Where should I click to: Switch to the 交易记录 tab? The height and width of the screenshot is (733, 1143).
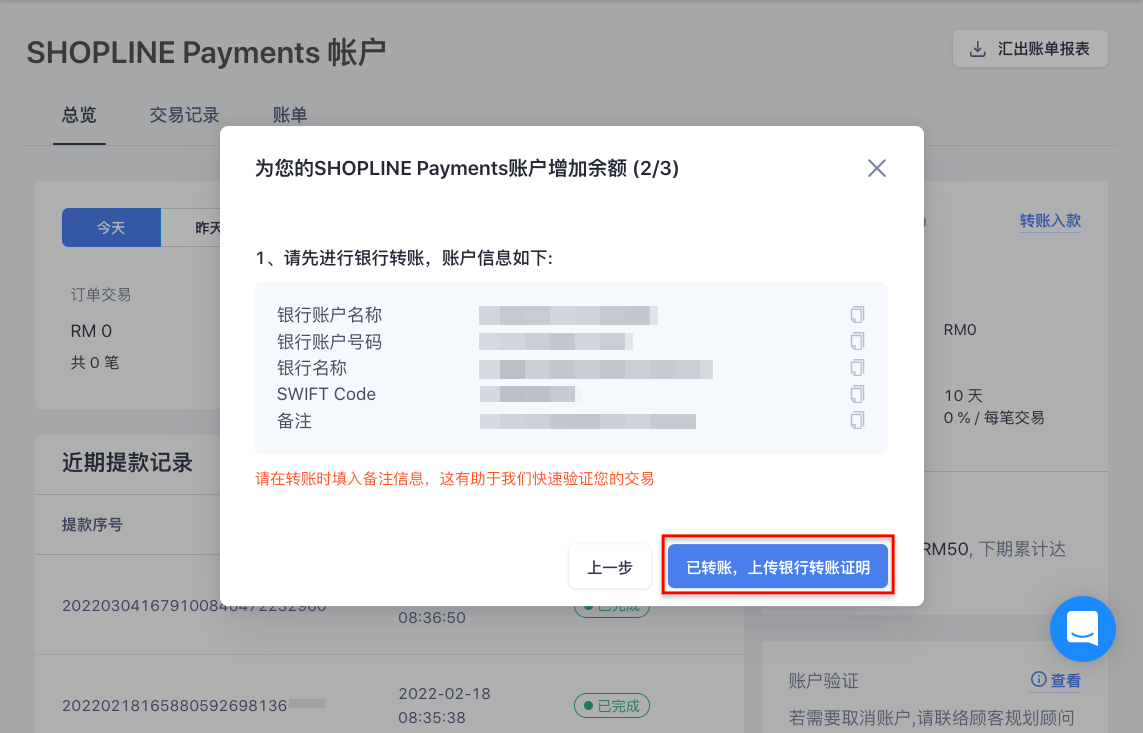184,115
